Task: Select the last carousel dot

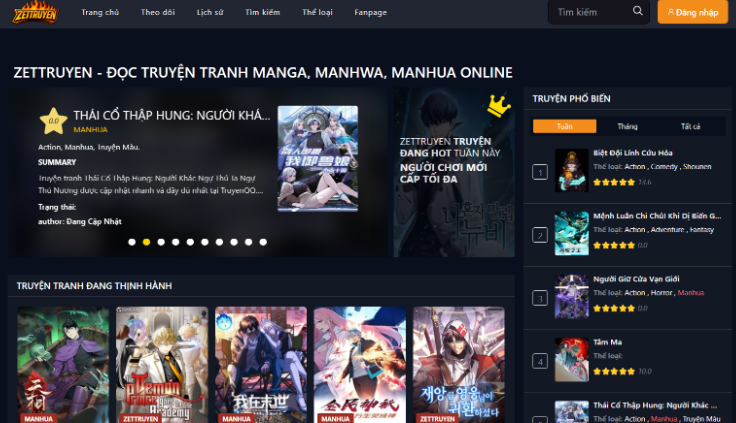Action: click(263, 242)
